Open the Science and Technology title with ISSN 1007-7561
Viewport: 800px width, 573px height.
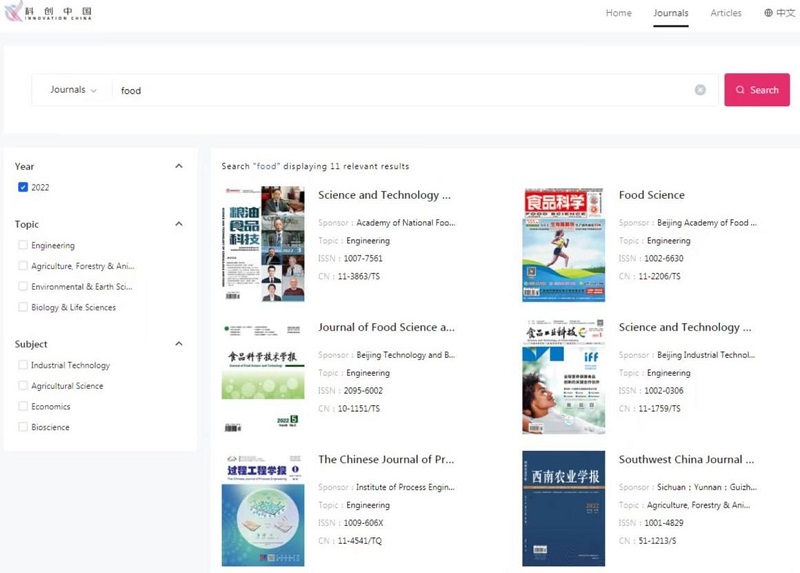[x=385, y=195]
